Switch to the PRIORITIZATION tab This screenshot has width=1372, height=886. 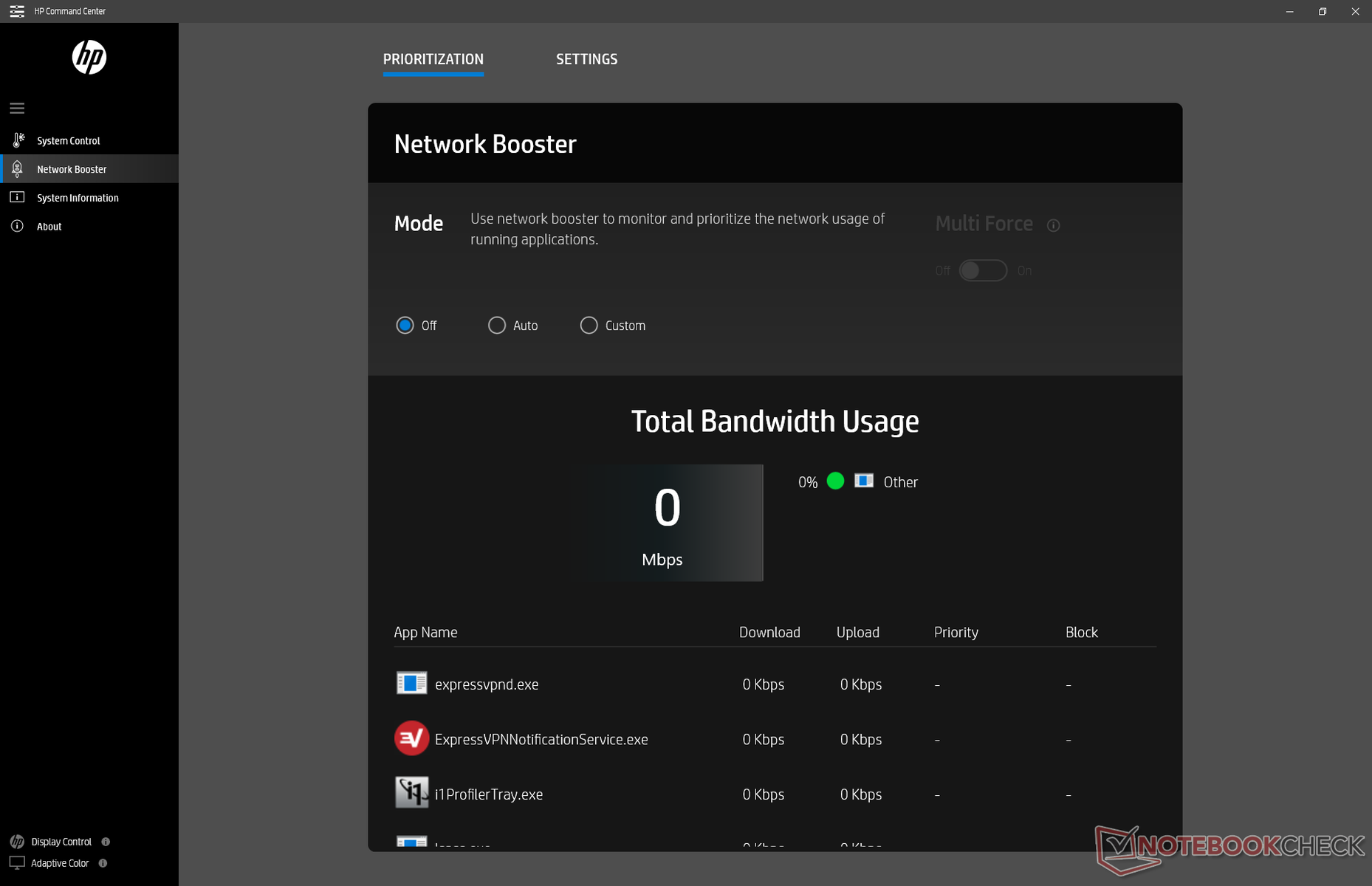coord(433,59)
